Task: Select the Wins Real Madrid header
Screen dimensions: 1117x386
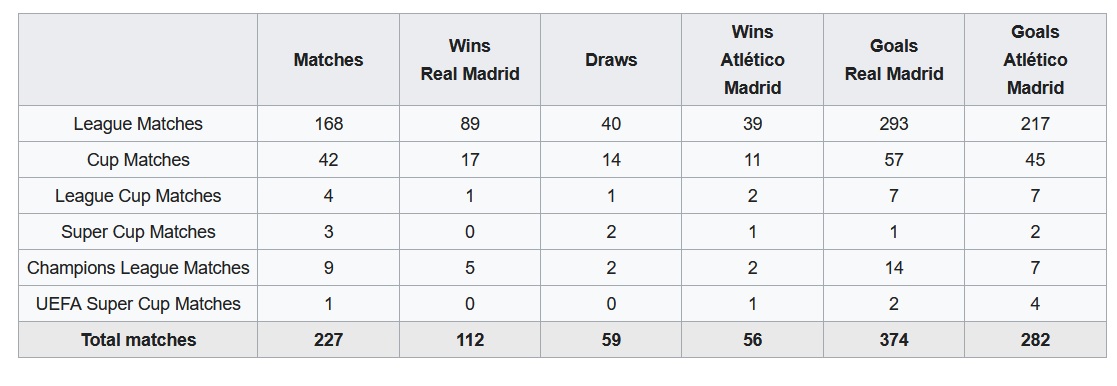Action: 469,60
